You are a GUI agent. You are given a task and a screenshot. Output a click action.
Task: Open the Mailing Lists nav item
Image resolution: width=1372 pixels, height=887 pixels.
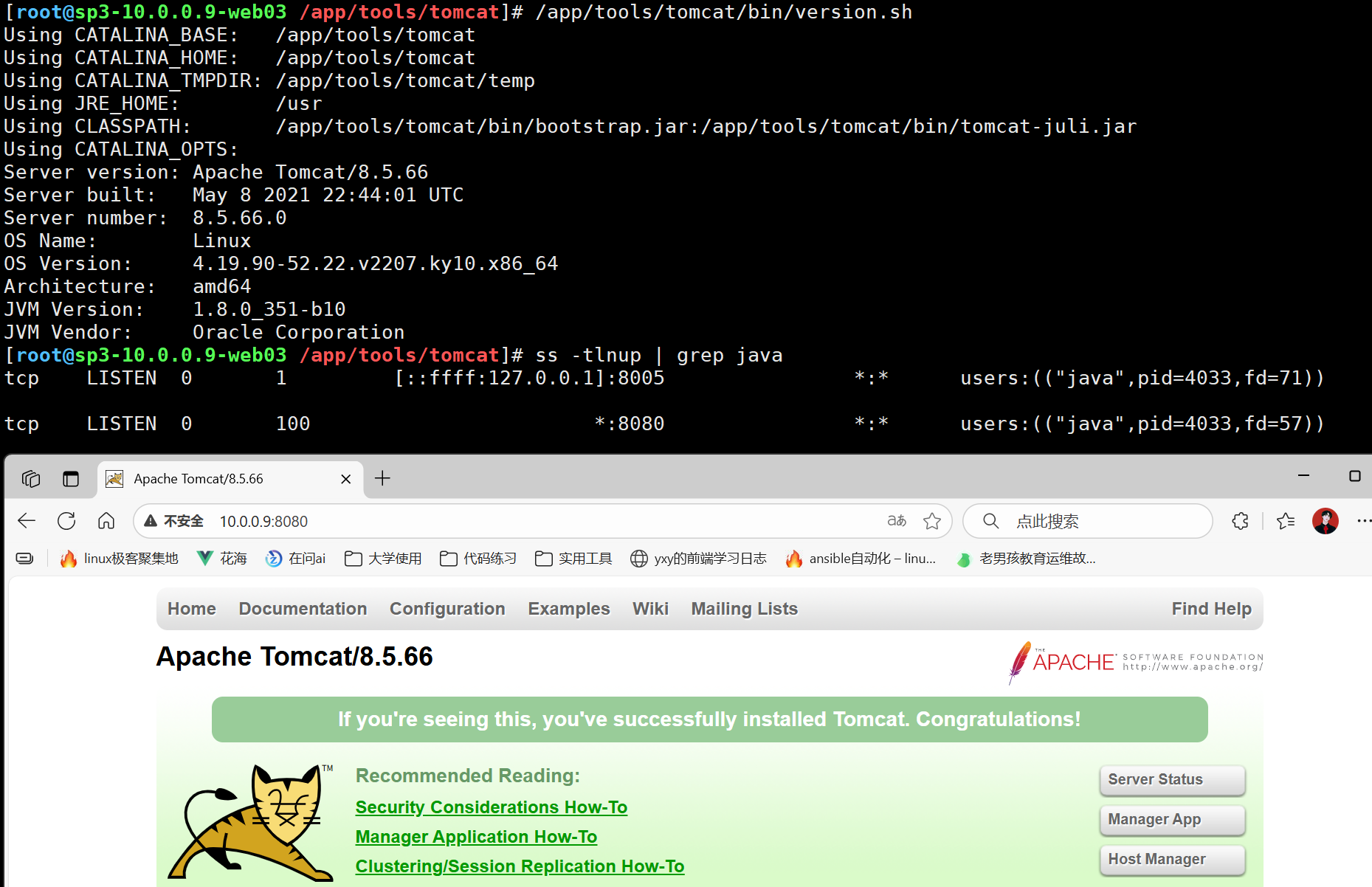[745, 609]
